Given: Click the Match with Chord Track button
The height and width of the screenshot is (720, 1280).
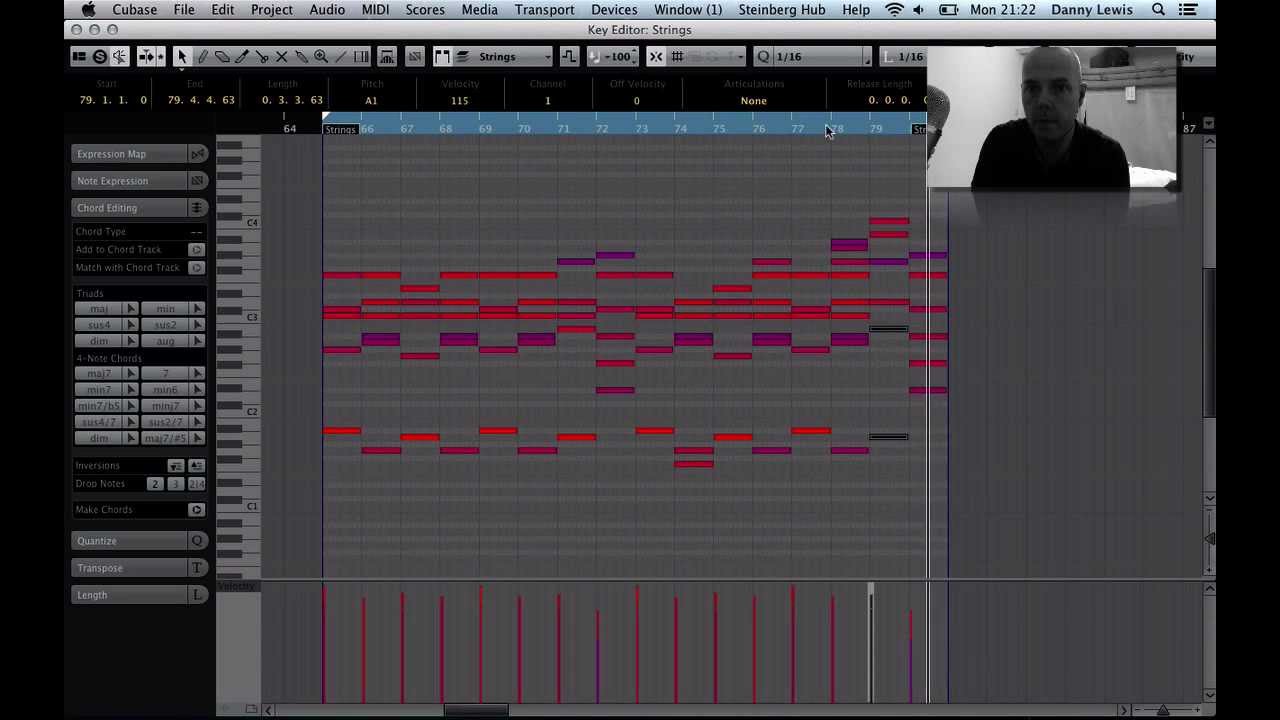Looking at the screenshot, I should (x=196, y=268).
